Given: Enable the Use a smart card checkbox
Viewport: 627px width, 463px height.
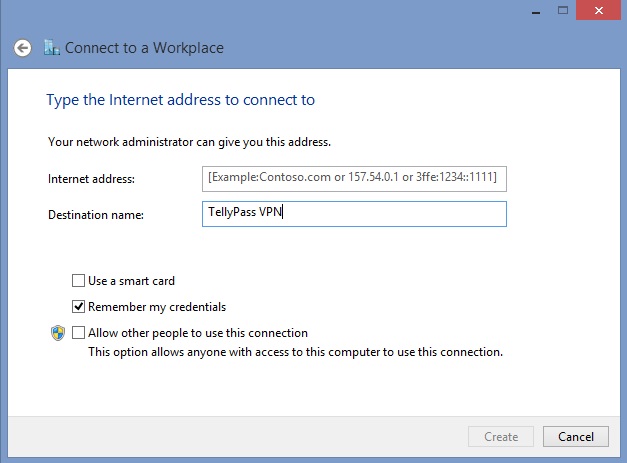Looking at the screenshot, I should (x=79, y=281).
